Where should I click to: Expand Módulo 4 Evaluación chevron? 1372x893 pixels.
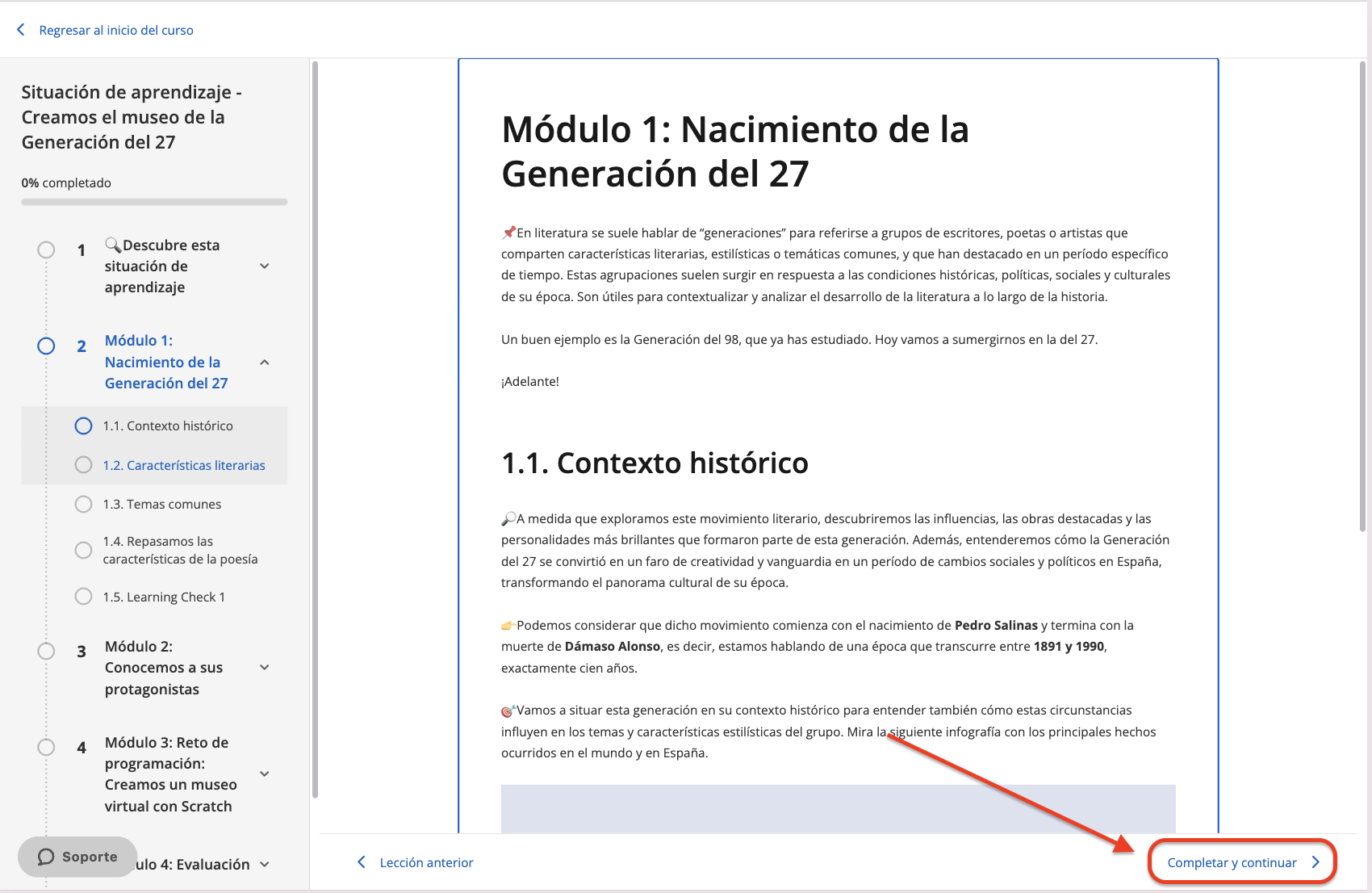[265, 865]
